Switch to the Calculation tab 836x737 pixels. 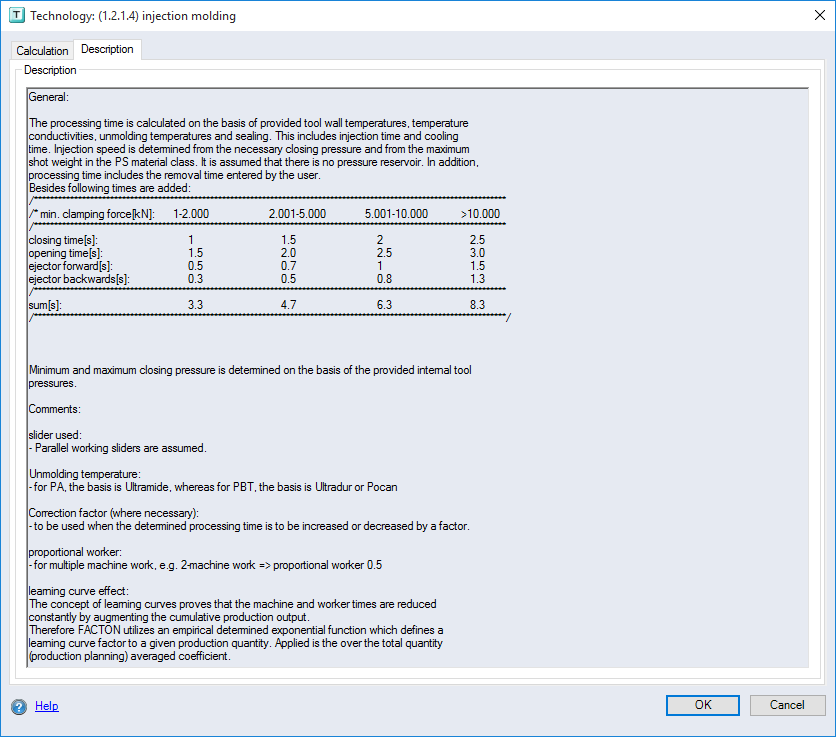coord(42,50)
